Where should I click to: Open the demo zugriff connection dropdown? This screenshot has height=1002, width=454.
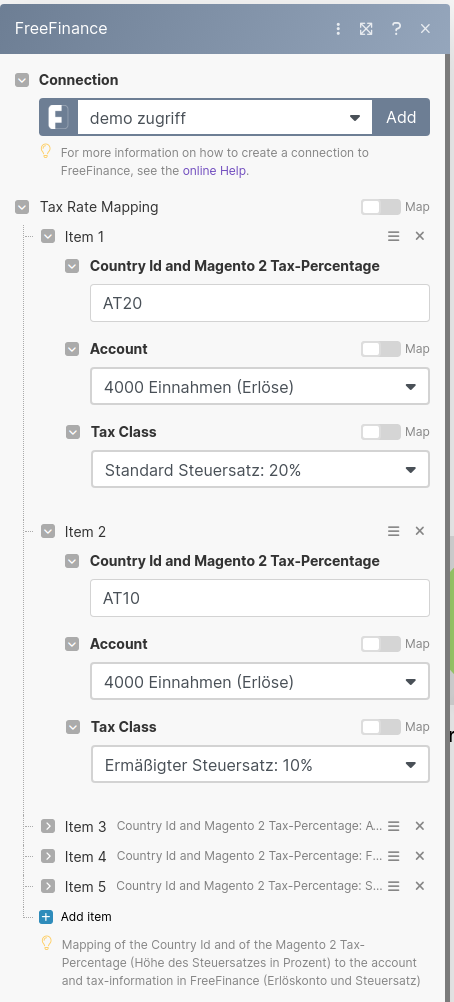point(225,118)
